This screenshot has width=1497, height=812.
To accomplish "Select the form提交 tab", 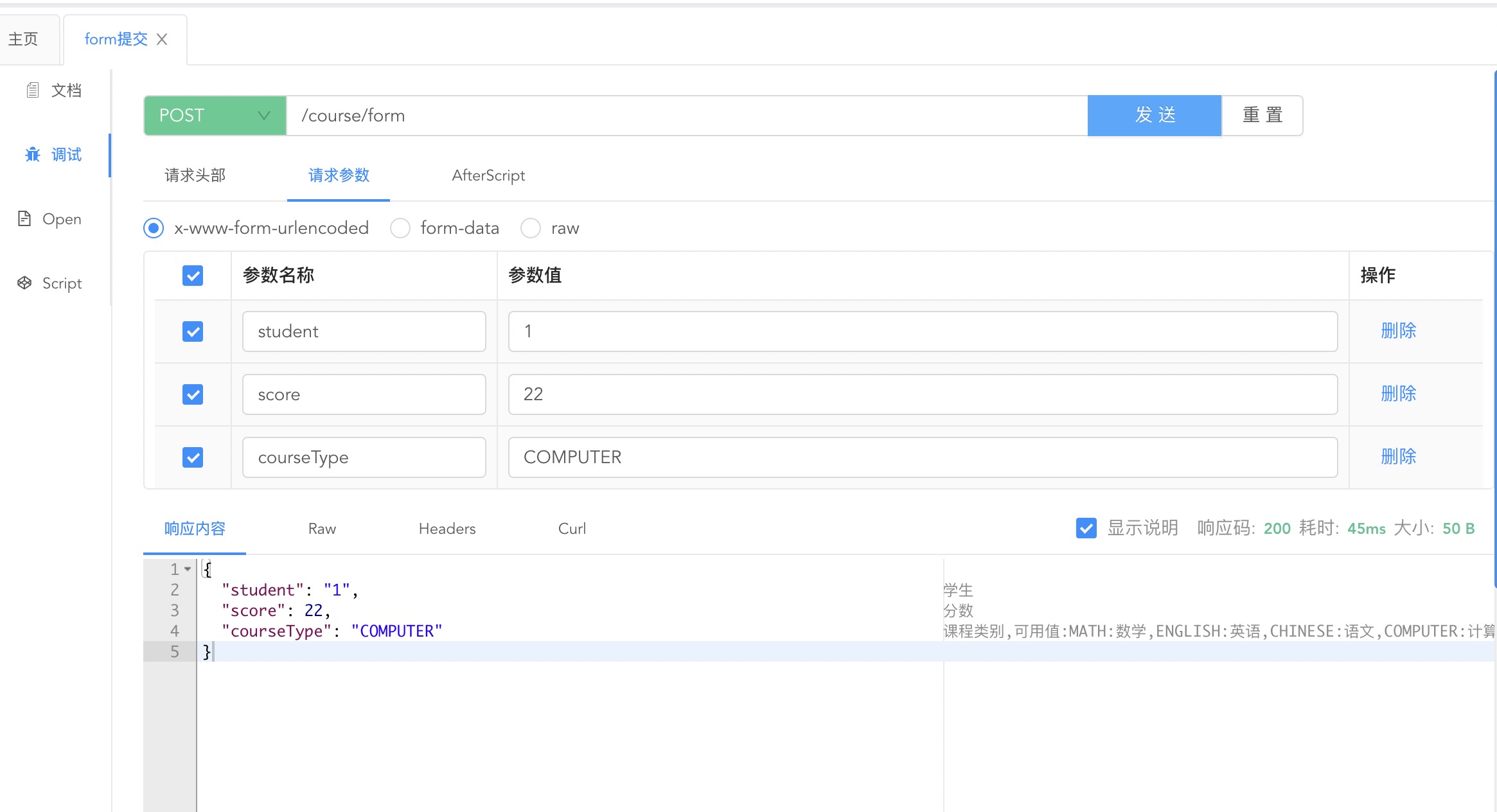I will click(x=116, y=39).
